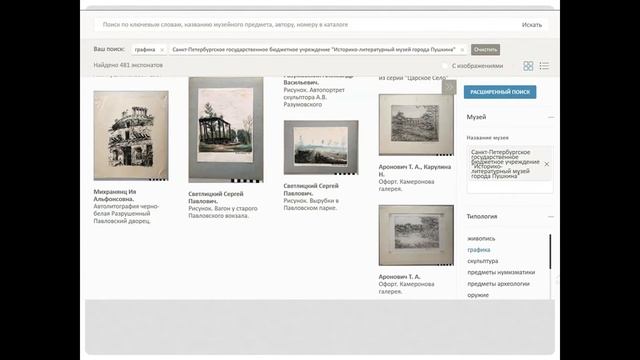Collapse the 'Музей' filter section
Viewport: 640px width, 360px height.
pyautogui.click(x=551, y=117)
